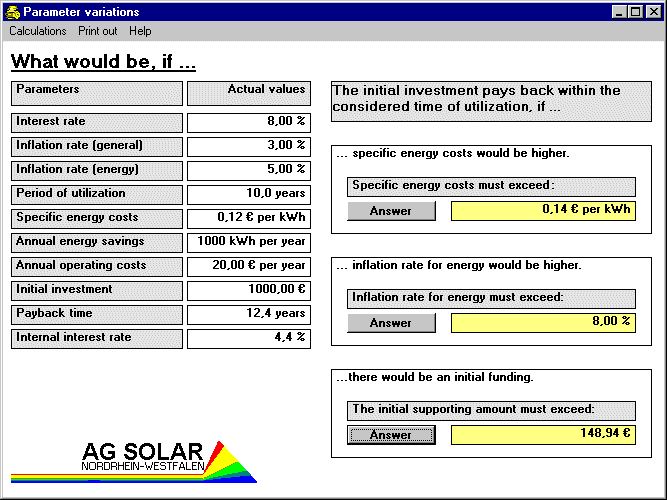
Task: Click the Annual energy savings value 1000 kWh
Action: click(249, 242)
